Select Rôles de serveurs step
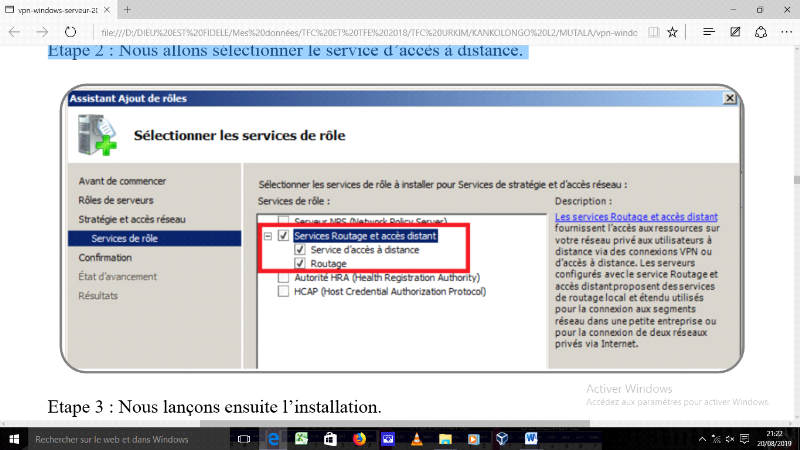The height and width of the screenshot is (450, 800). tap(116, 200)
